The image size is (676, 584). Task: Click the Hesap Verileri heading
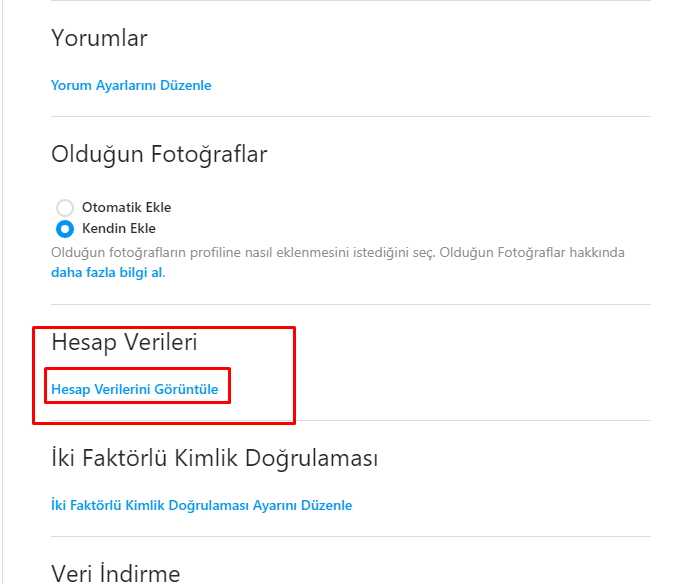pos(124,342)
